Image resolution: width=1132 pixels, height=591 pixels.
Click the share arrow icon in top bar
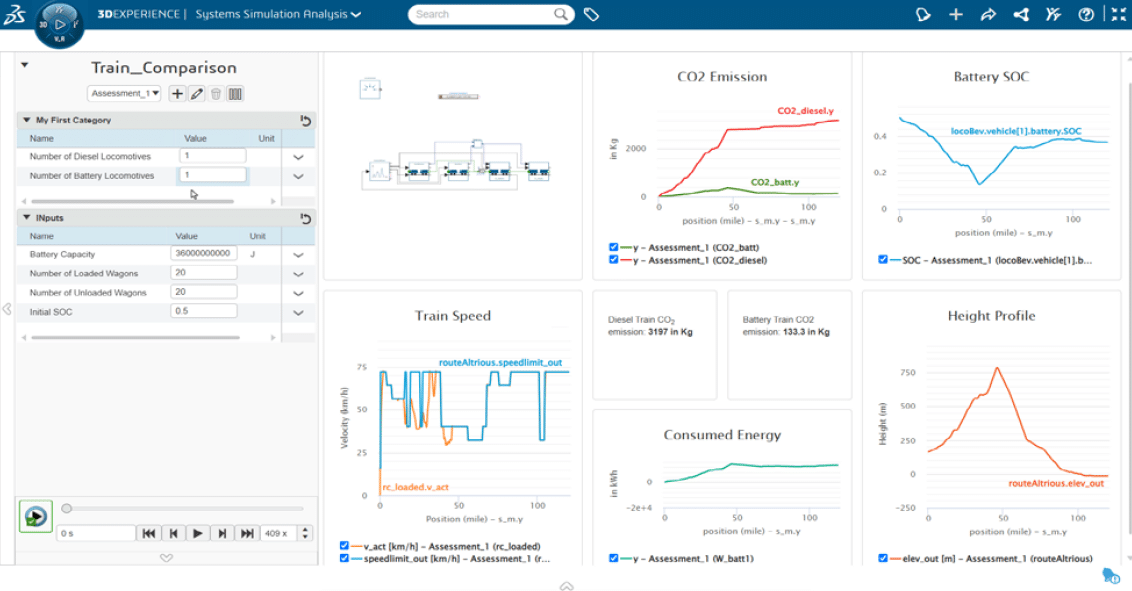(x=988, y=14)
